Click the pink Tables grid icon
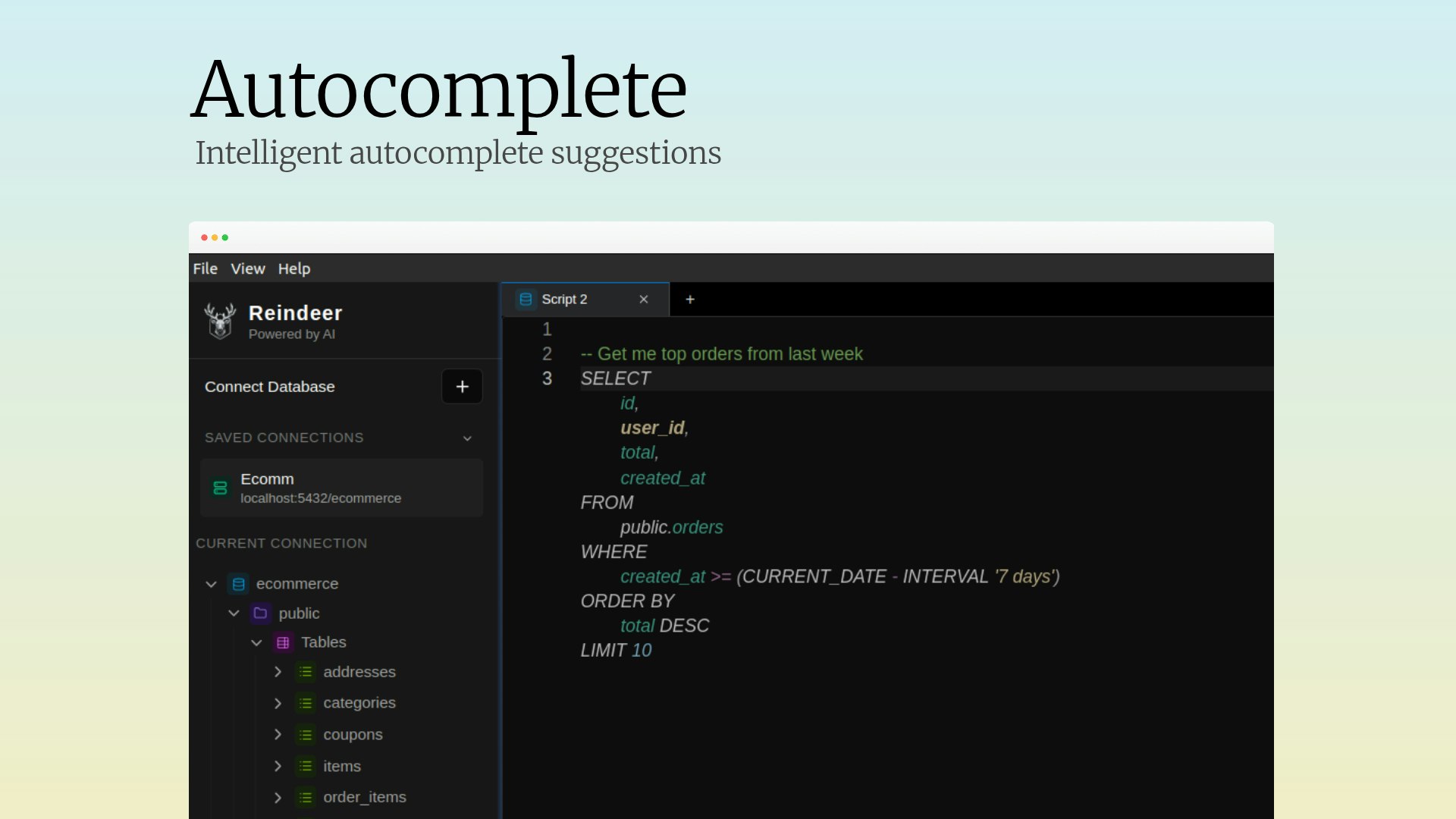This screenshot has height=819, width=1456. coord(283,642)
